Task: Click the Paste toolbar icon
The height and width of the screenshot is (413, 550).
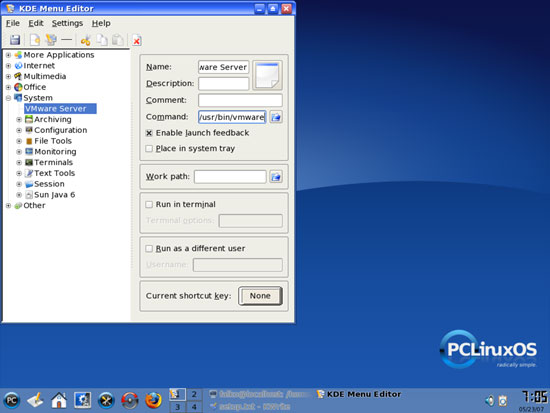Action: [x=118, y=40]
